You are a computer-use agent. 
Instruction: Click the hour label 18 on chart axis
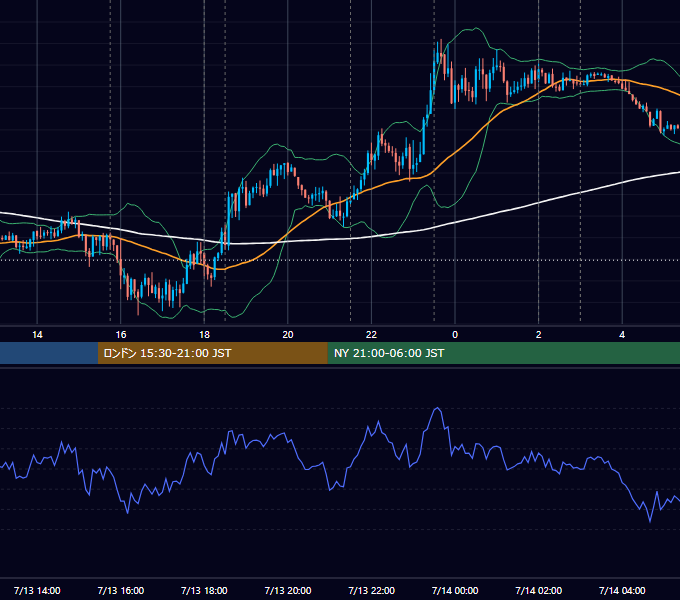(x=204, y=335)
